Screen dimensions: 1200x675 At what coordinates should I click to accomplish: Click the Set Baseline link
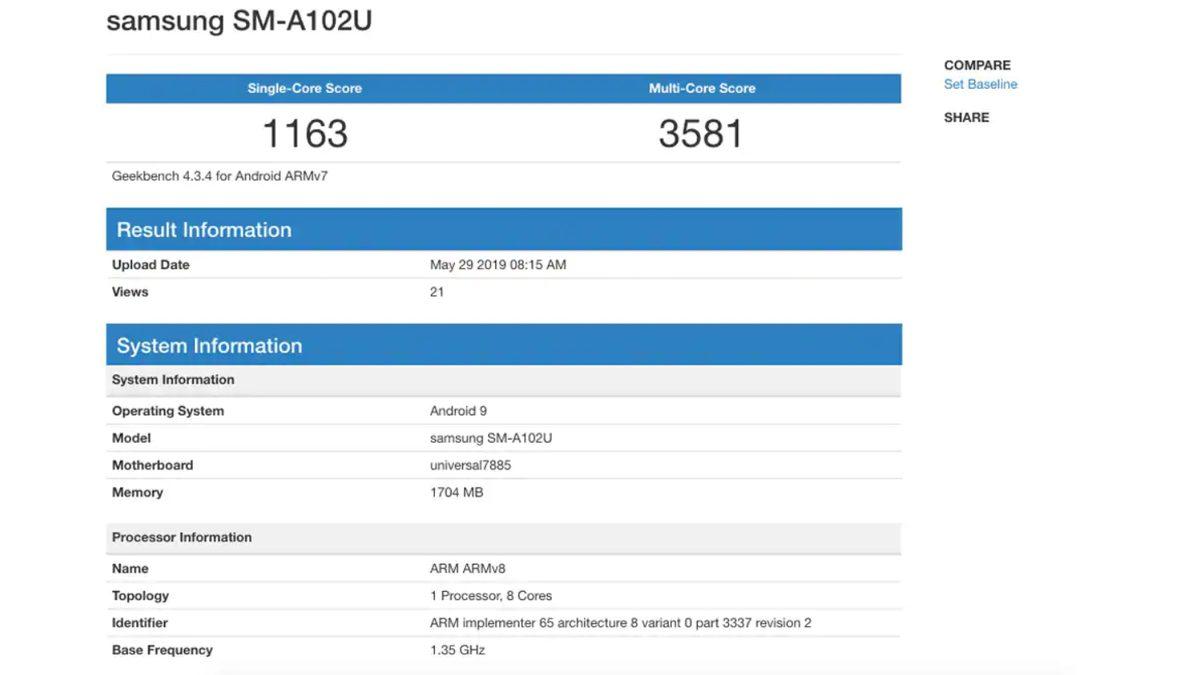pos(980,83)
